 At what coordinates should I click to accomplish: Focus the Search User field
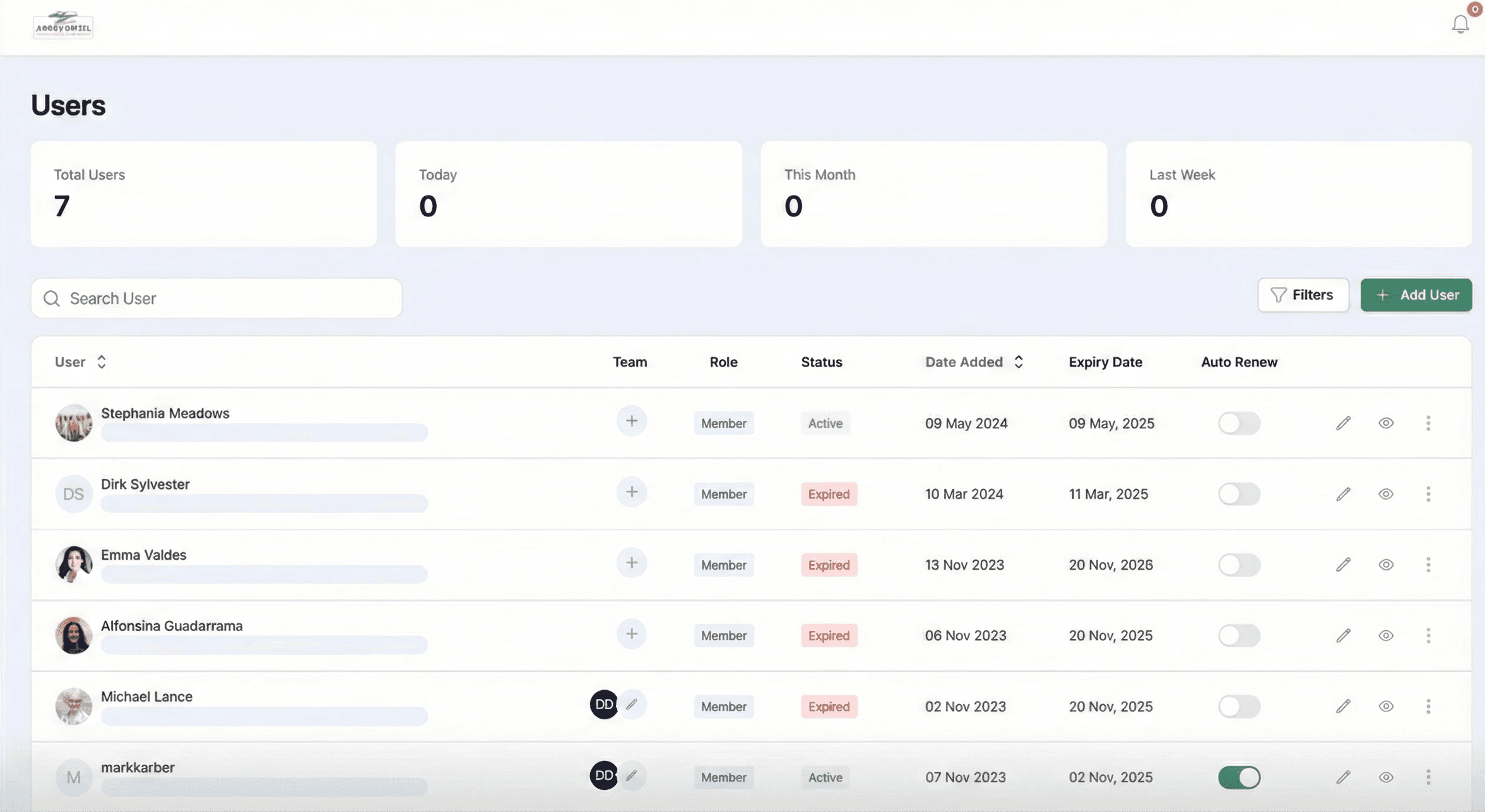click(216, 298)
